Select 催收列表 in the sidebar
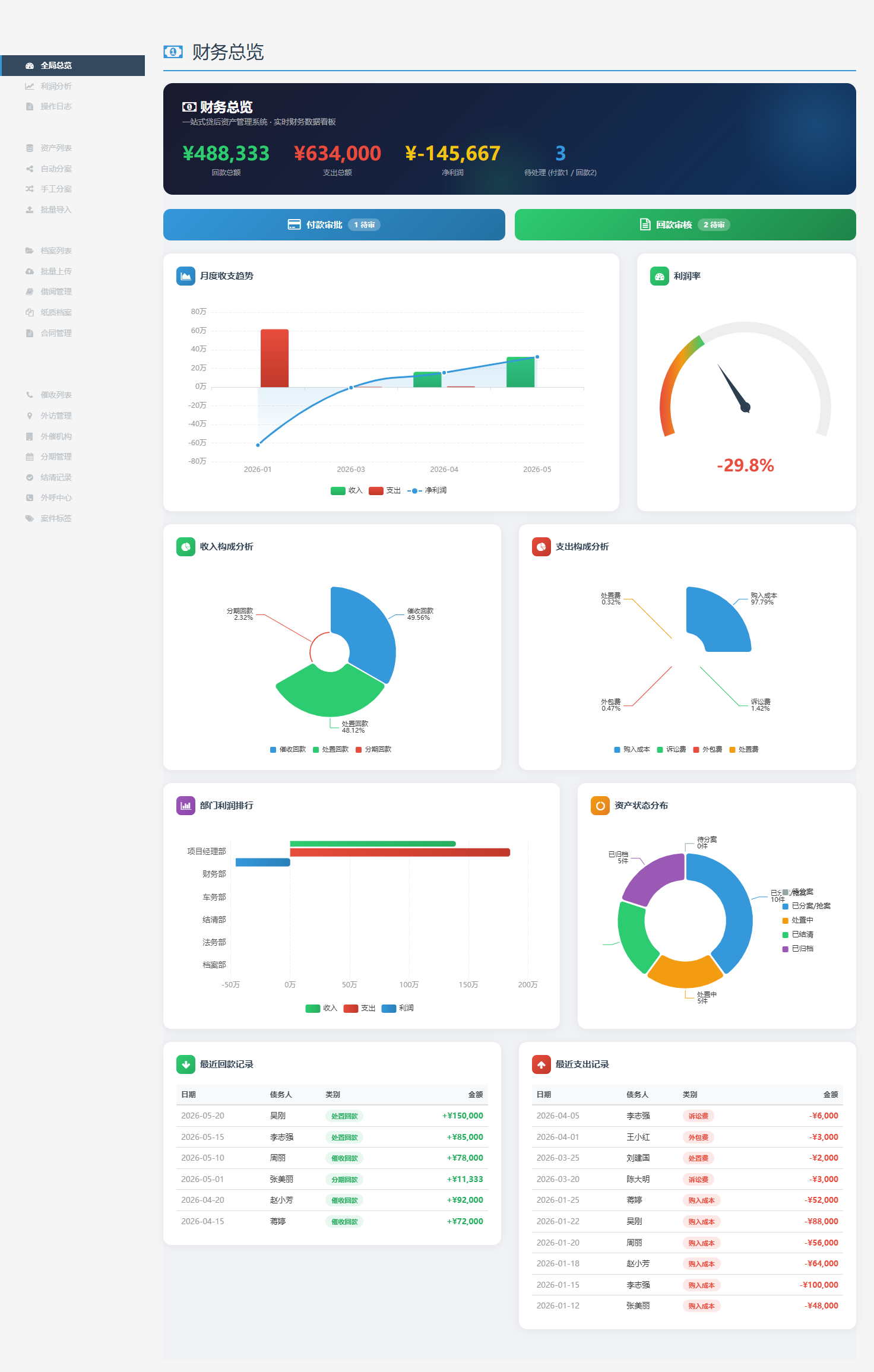 (x=72, y=395)
